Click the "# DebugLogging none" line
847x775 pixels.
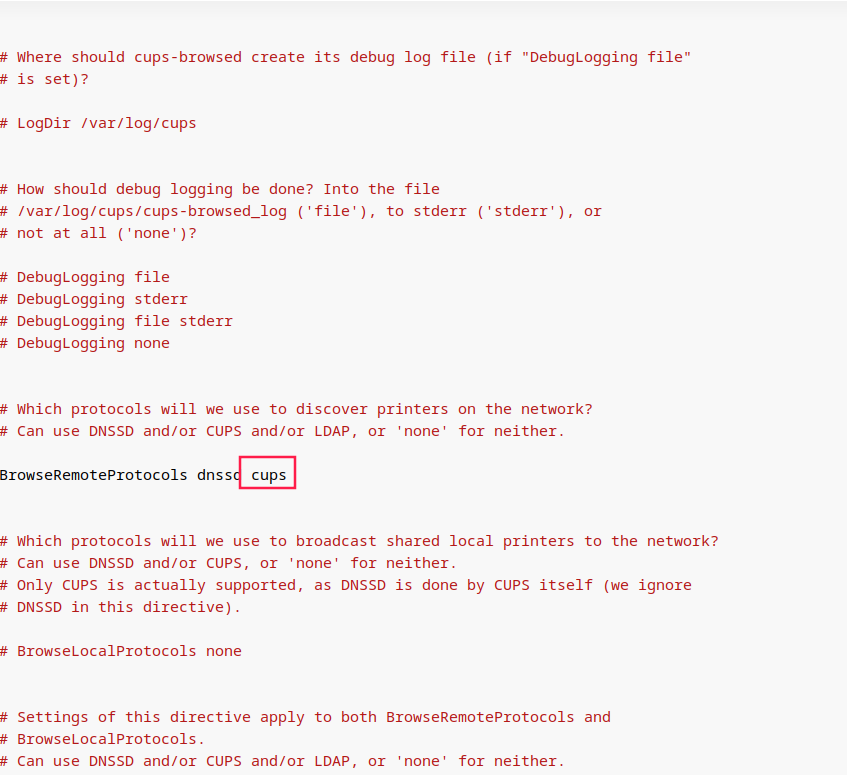[x=85, y=343]
